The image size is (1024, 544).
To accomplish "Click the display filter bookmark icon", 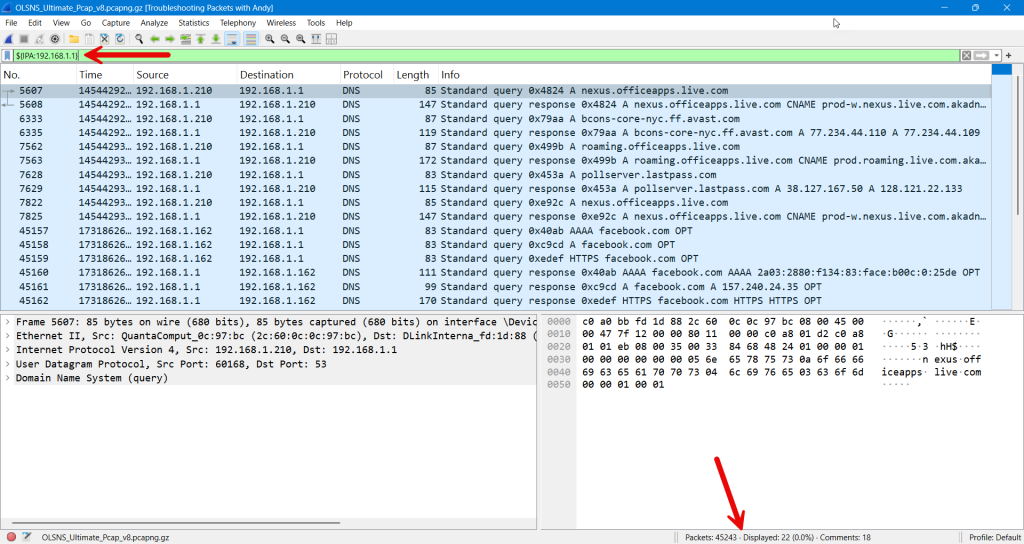I will pyautogui.click(x=8, y=55).
